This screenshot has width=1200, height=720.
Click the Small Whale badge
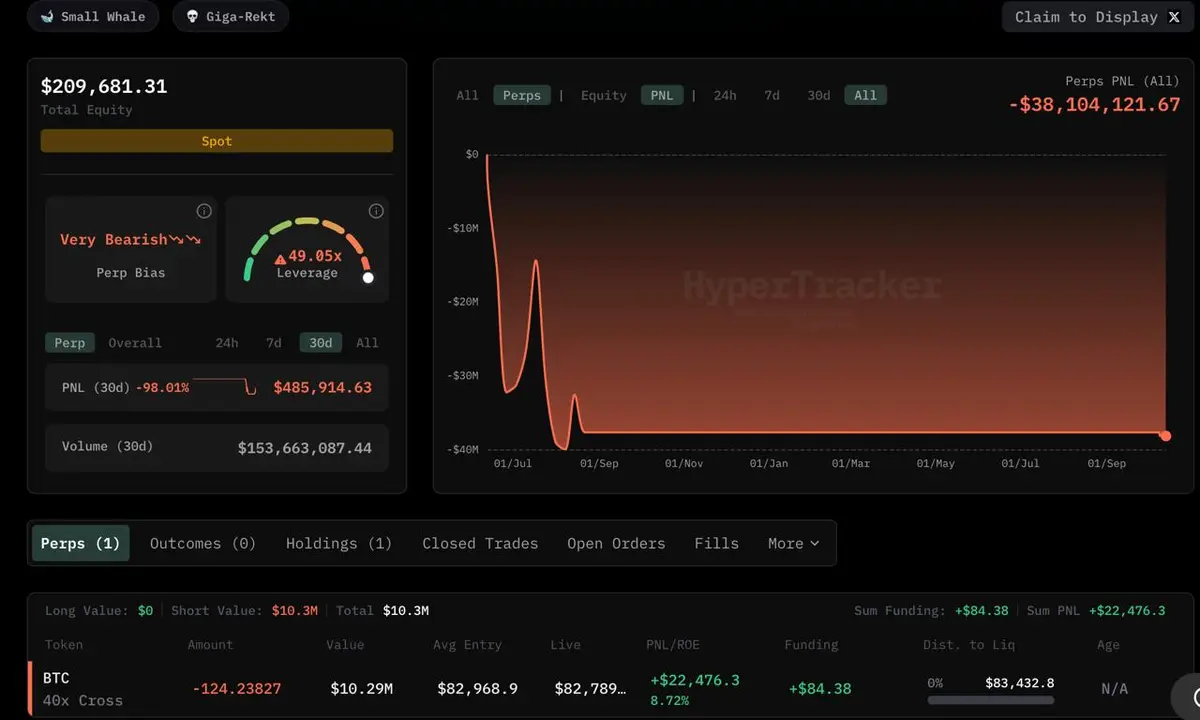[x=93, y=17]
